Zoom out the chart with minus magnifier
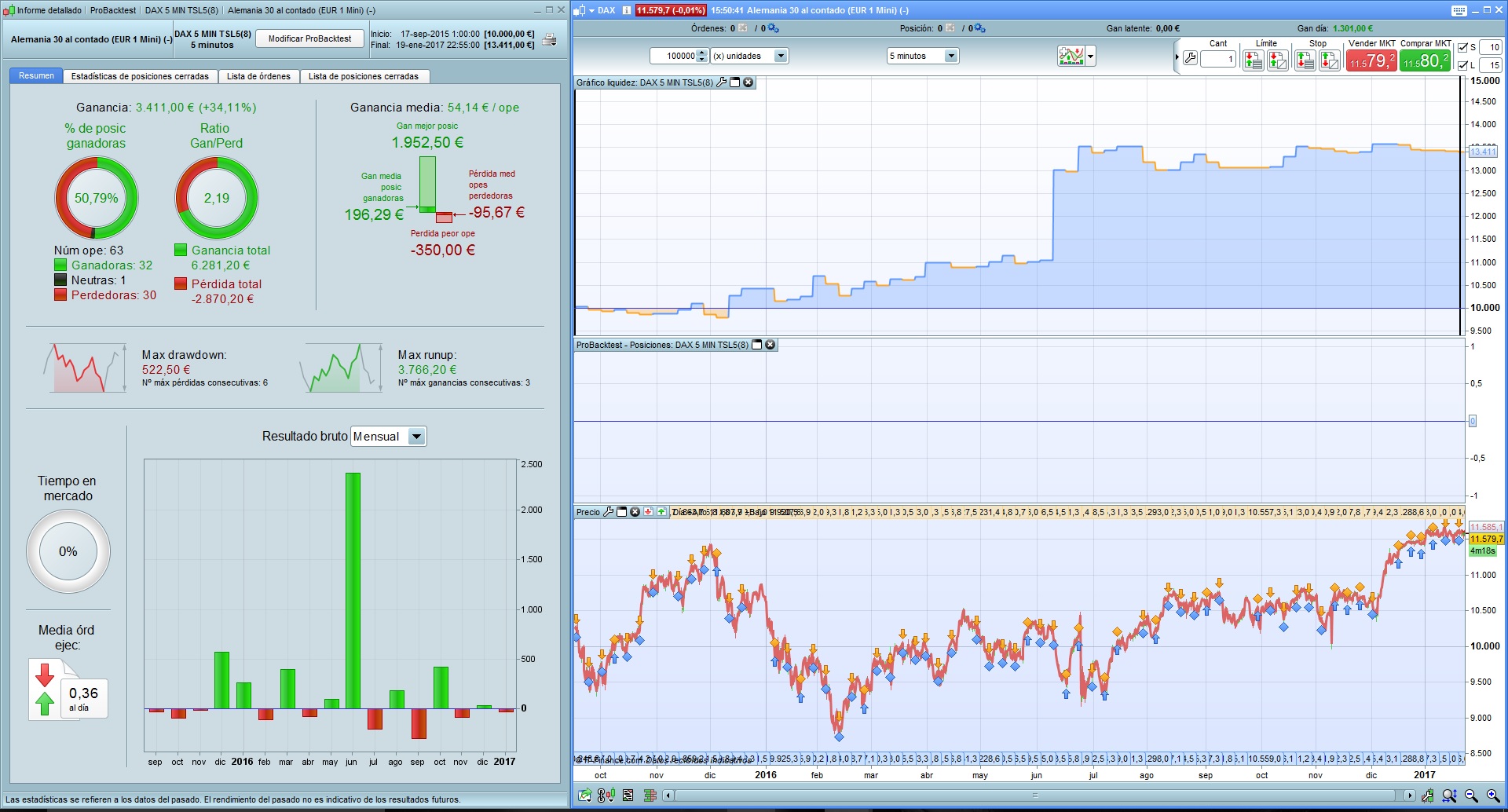Viewport: 1508px width, 812px height. [x=1472, y=796]
